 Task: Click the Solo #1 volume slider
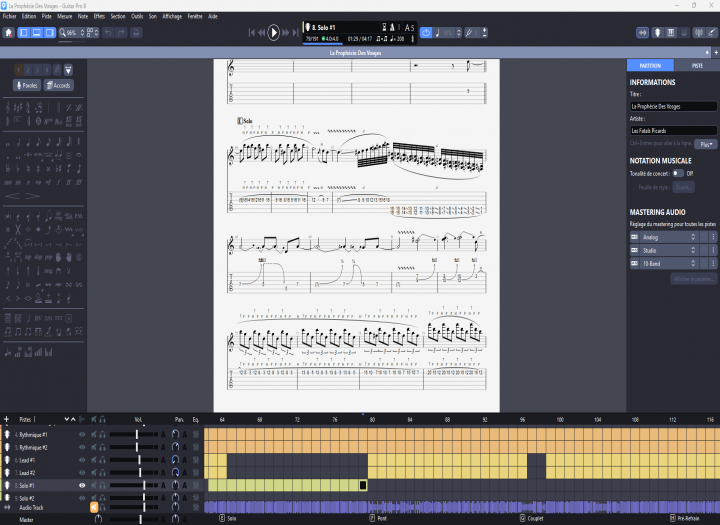143,485
